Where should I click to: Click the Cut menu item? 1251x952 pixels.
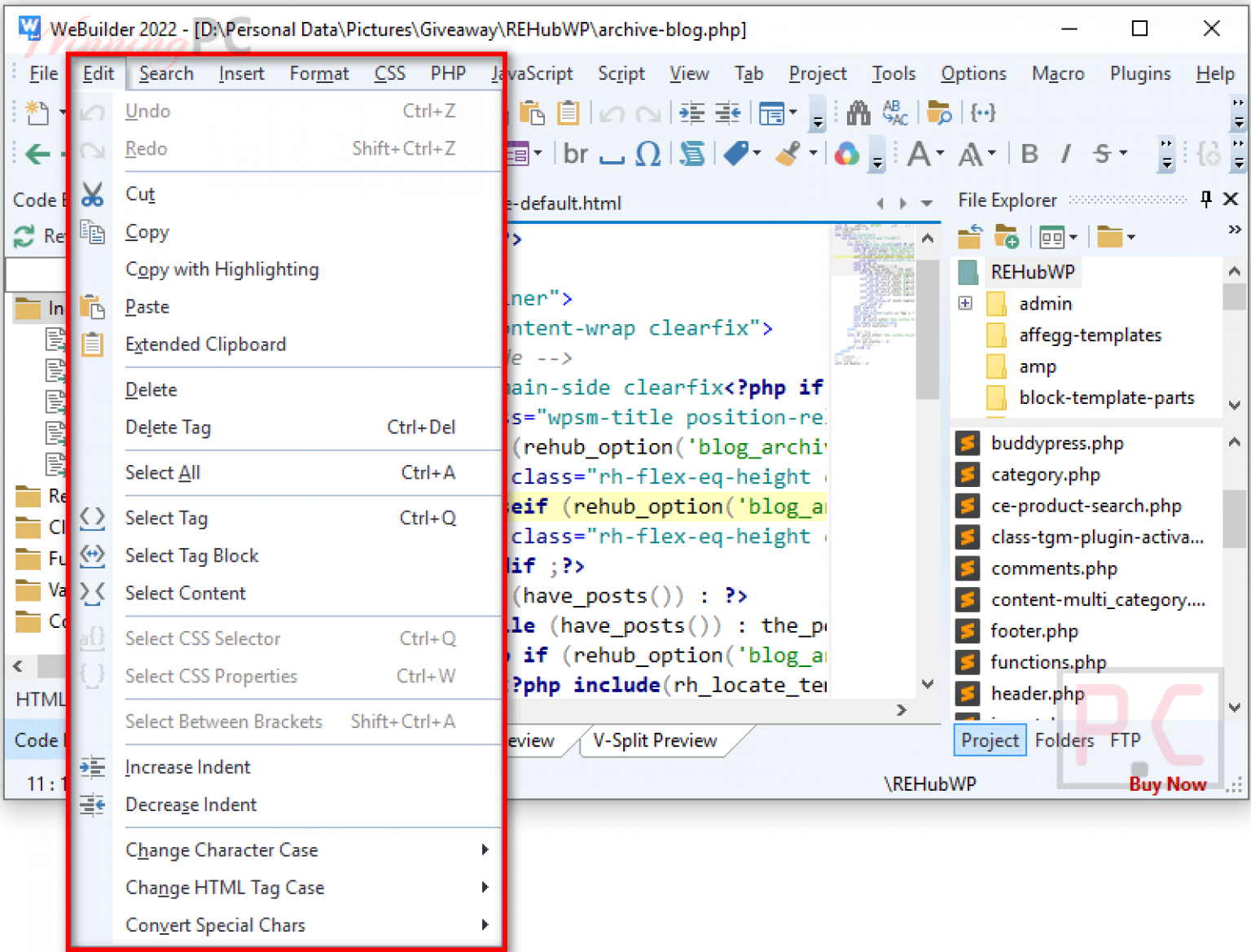click(140, 194)
